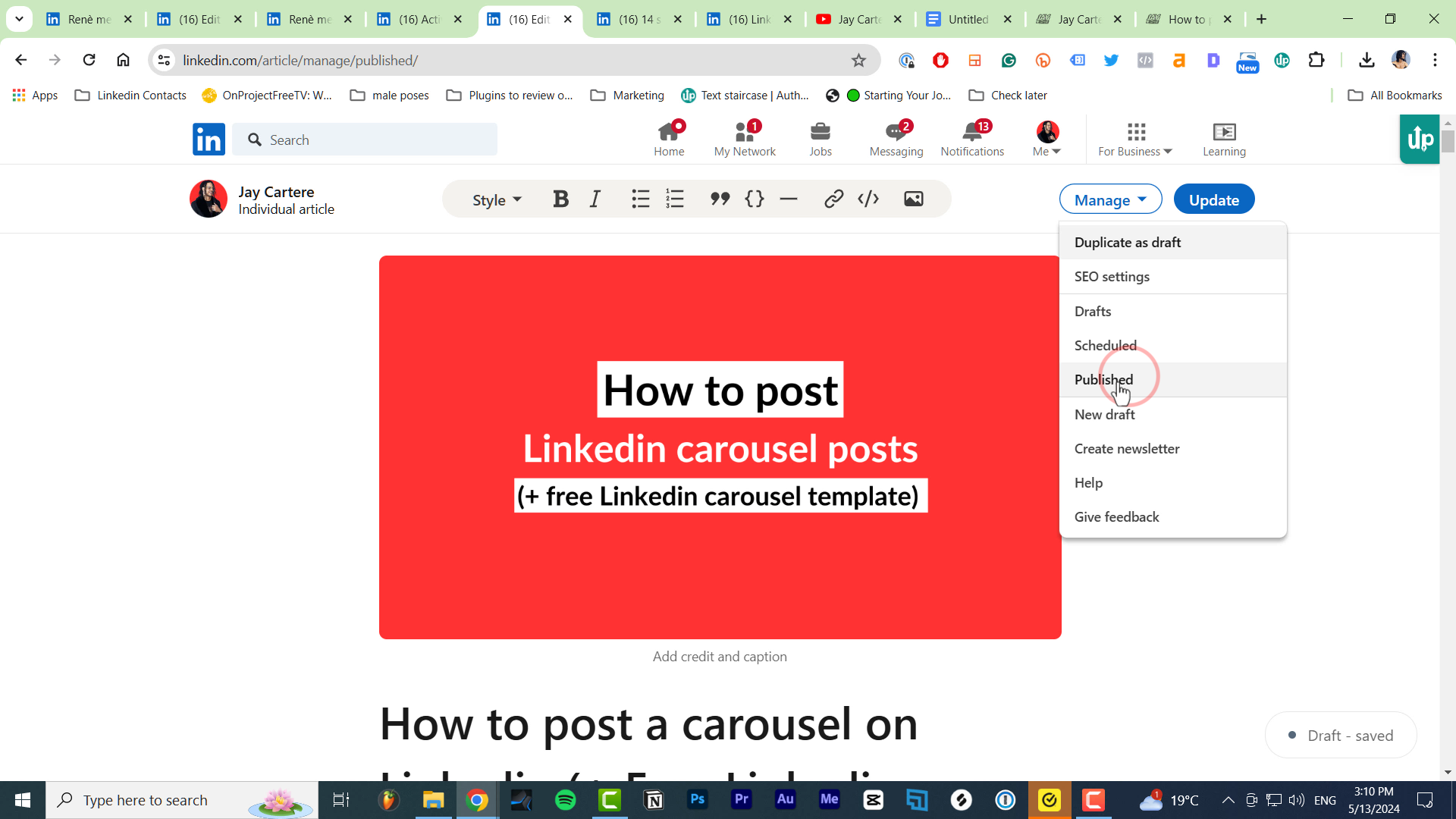Screen dimensions: 1456x819
Task: Expand the Style dropdown
Action: point(496,199)
